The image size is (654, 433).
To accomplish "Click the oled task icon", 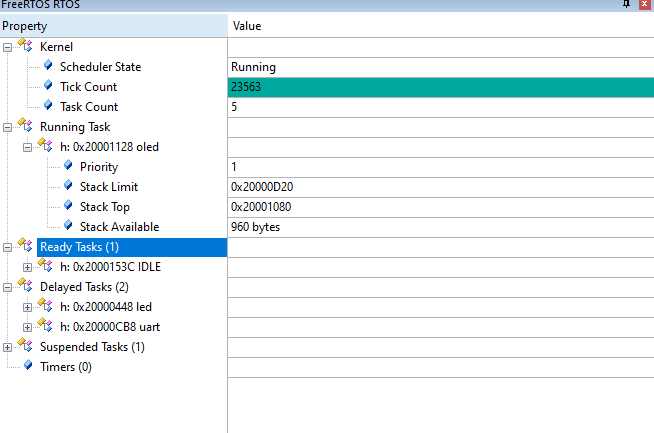I will (45, 145).
